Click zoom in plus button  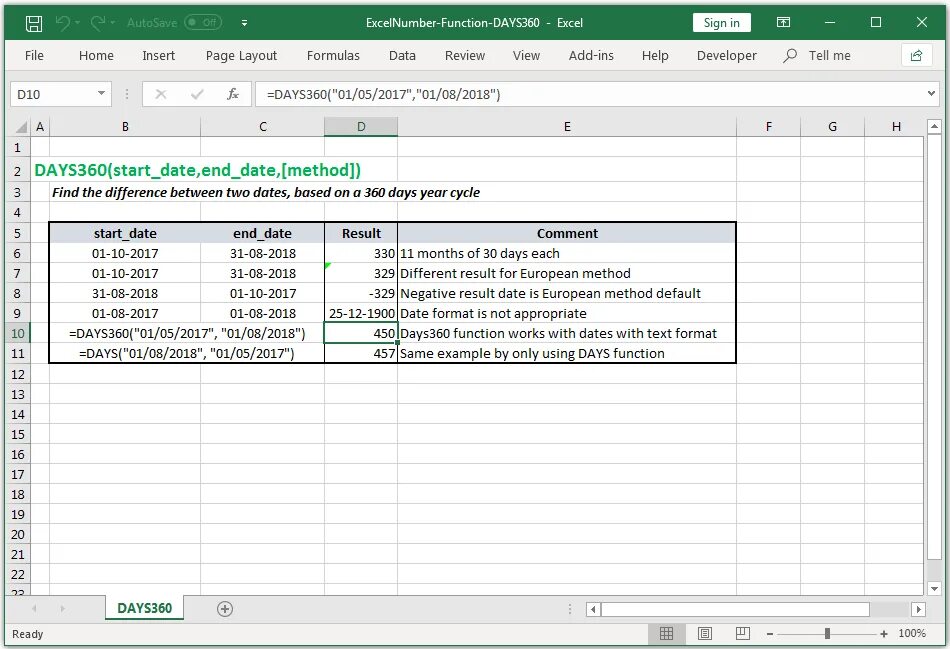point(884,634)
